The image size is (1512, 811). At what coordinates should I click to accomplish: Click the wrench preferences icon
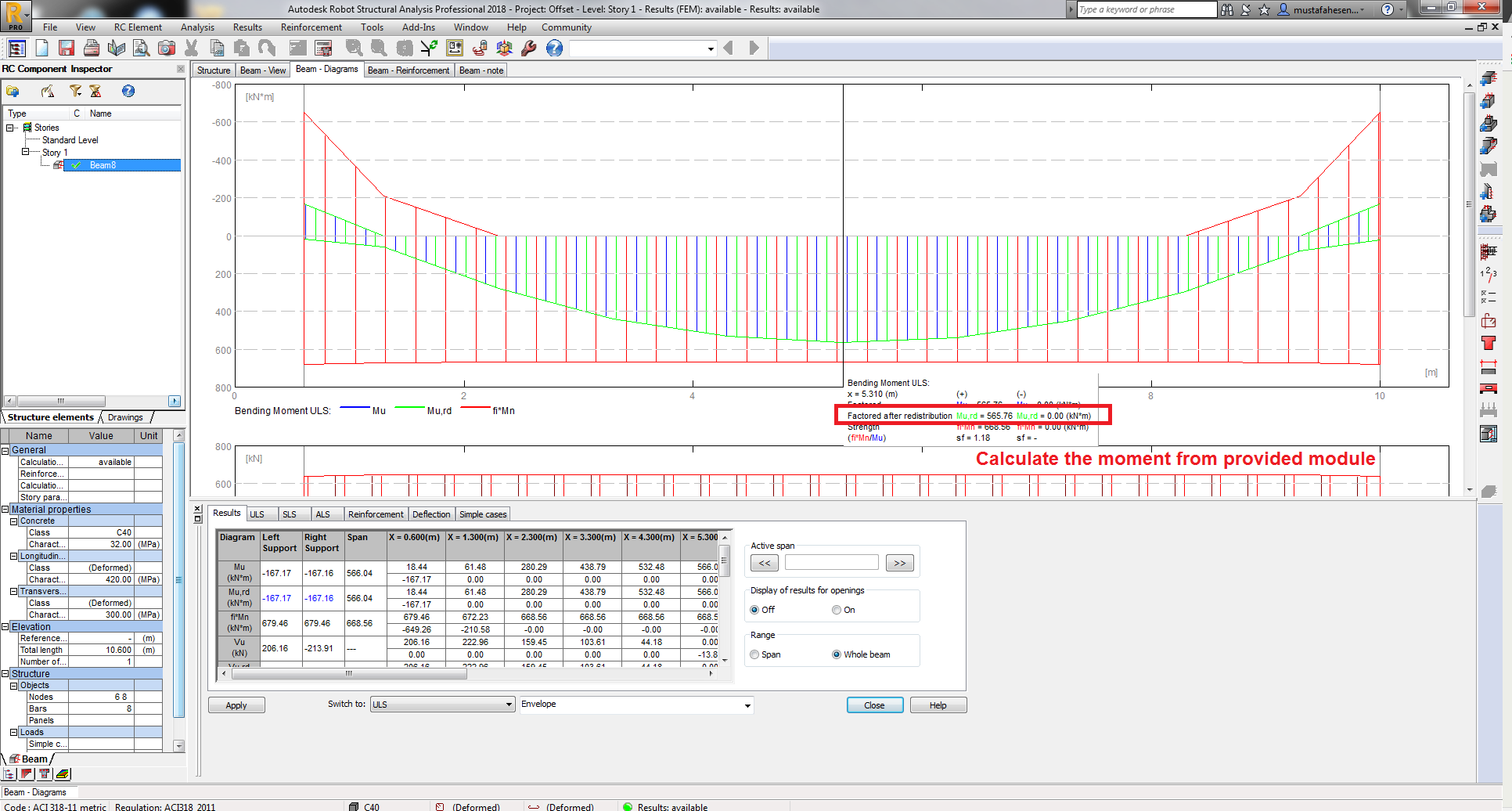(529, 49)
